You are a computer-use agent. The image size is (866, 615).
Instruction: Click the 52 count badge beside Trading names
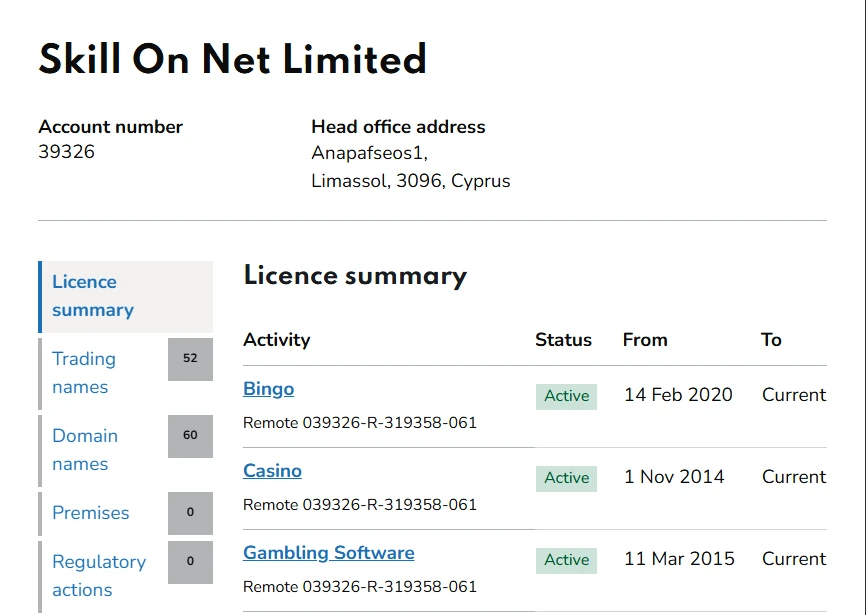[x=190, y=359]
